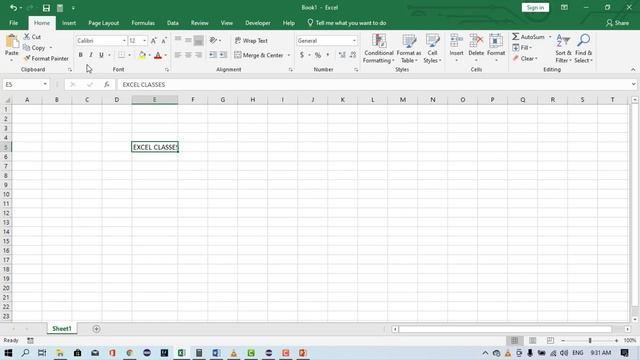Apply Percent Style format

point(318,55)
